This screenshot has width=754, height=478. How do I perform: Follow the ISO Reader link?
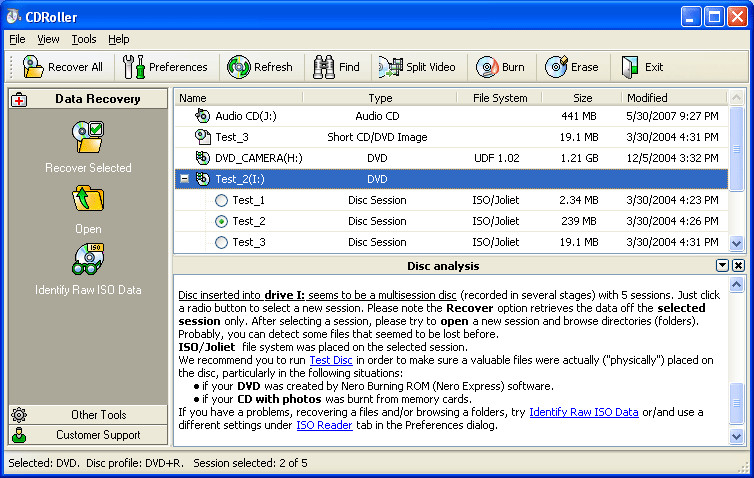click(x=324, y=425)
